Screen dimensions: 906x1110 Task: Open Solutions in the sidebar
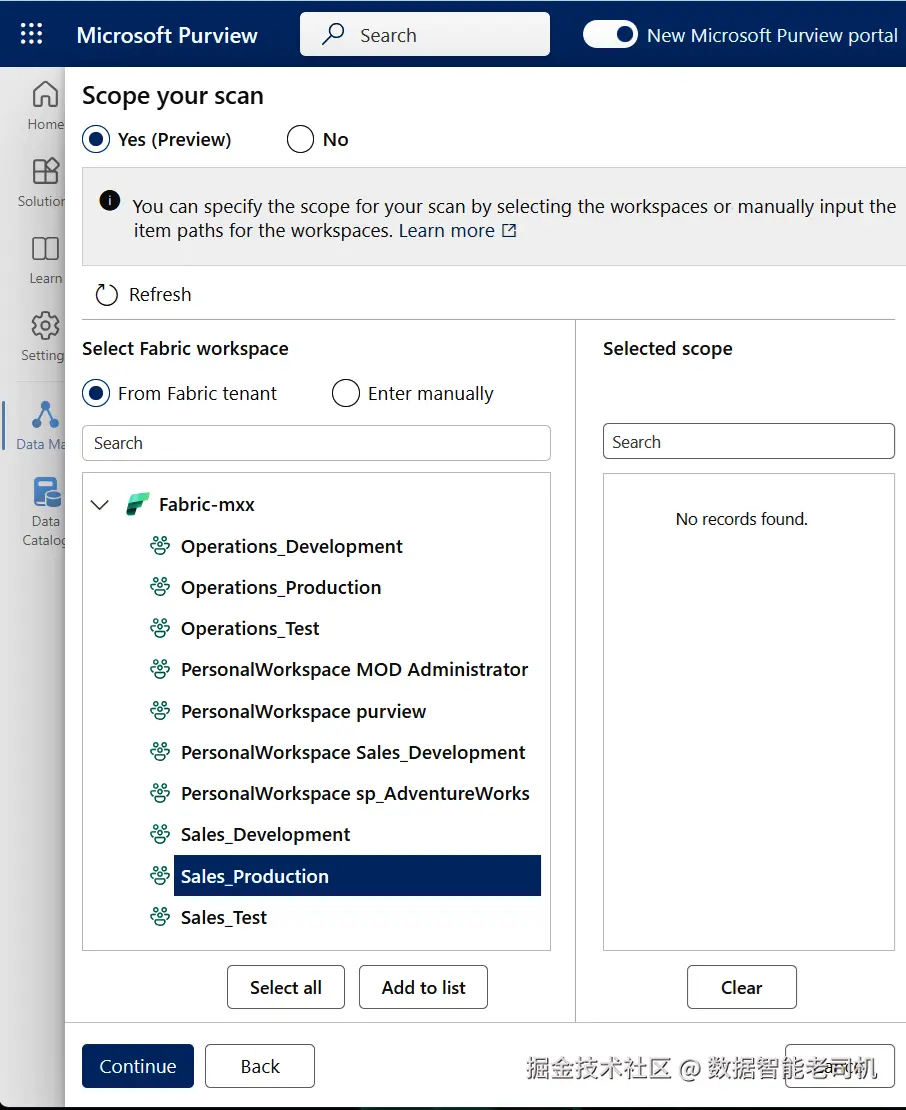click(x=42, y=183)
